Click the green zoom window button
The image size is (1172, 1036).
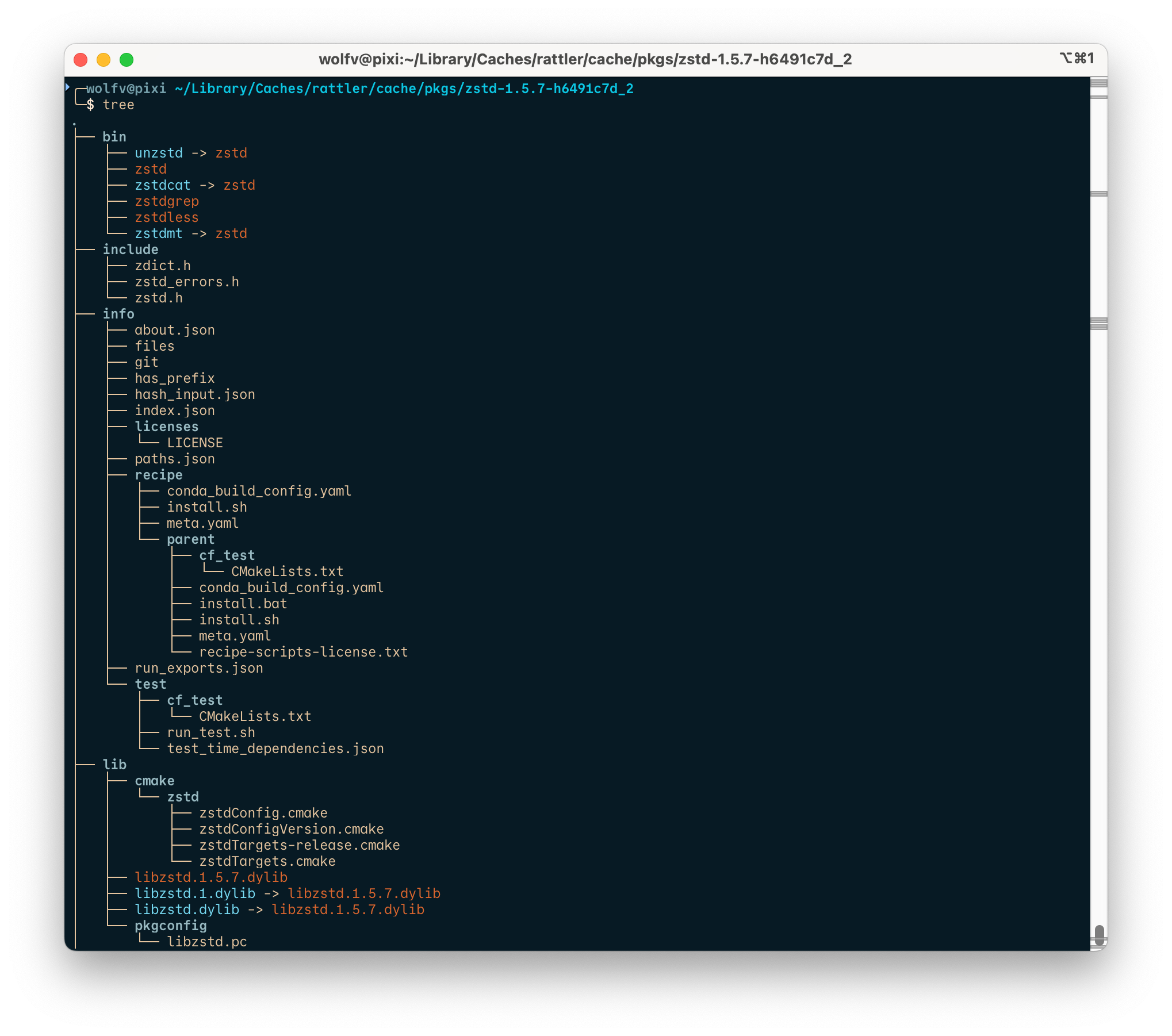click(x=127, y=60)
